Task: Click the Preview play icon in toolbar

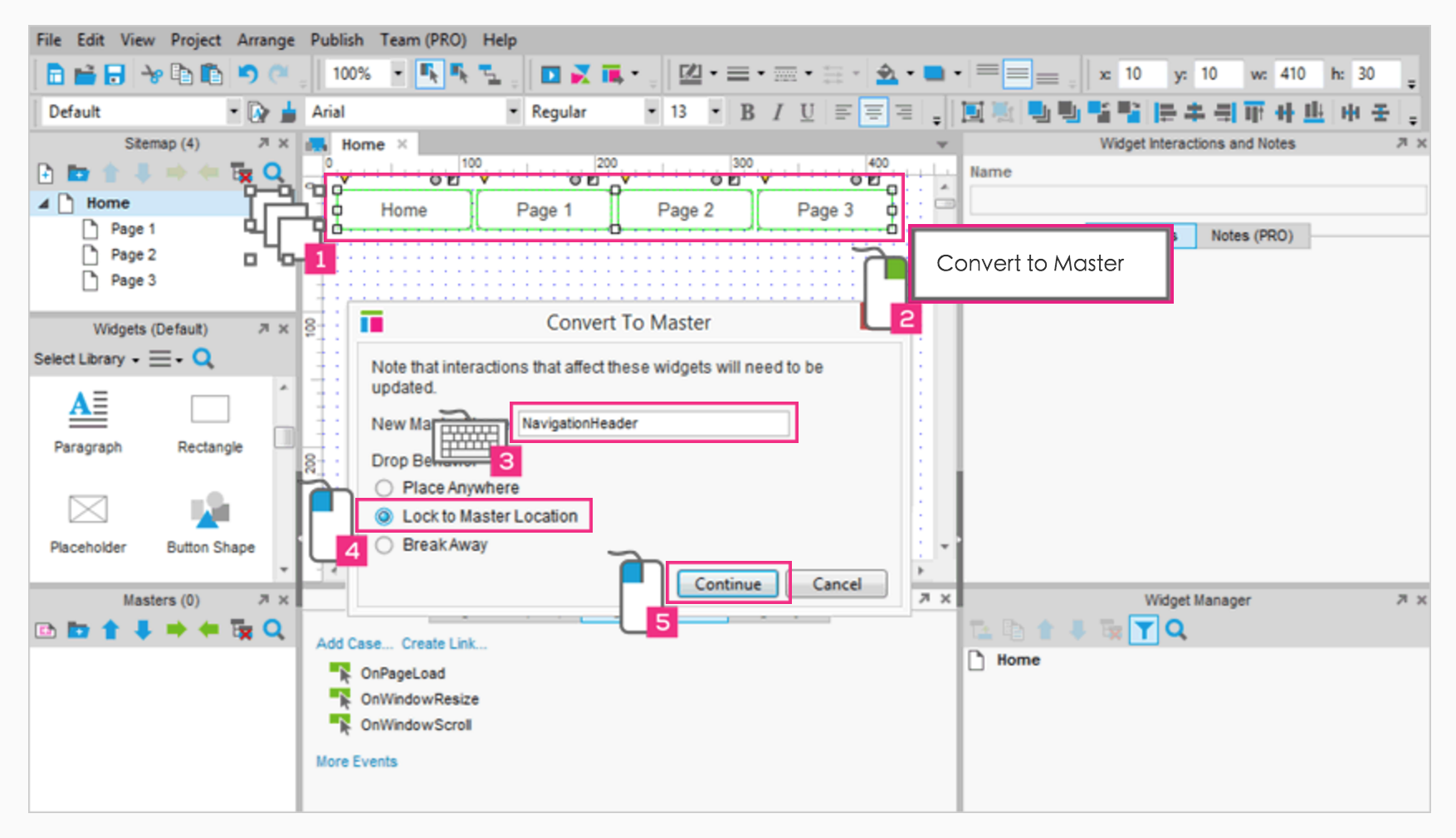Action: click(550, 75)
